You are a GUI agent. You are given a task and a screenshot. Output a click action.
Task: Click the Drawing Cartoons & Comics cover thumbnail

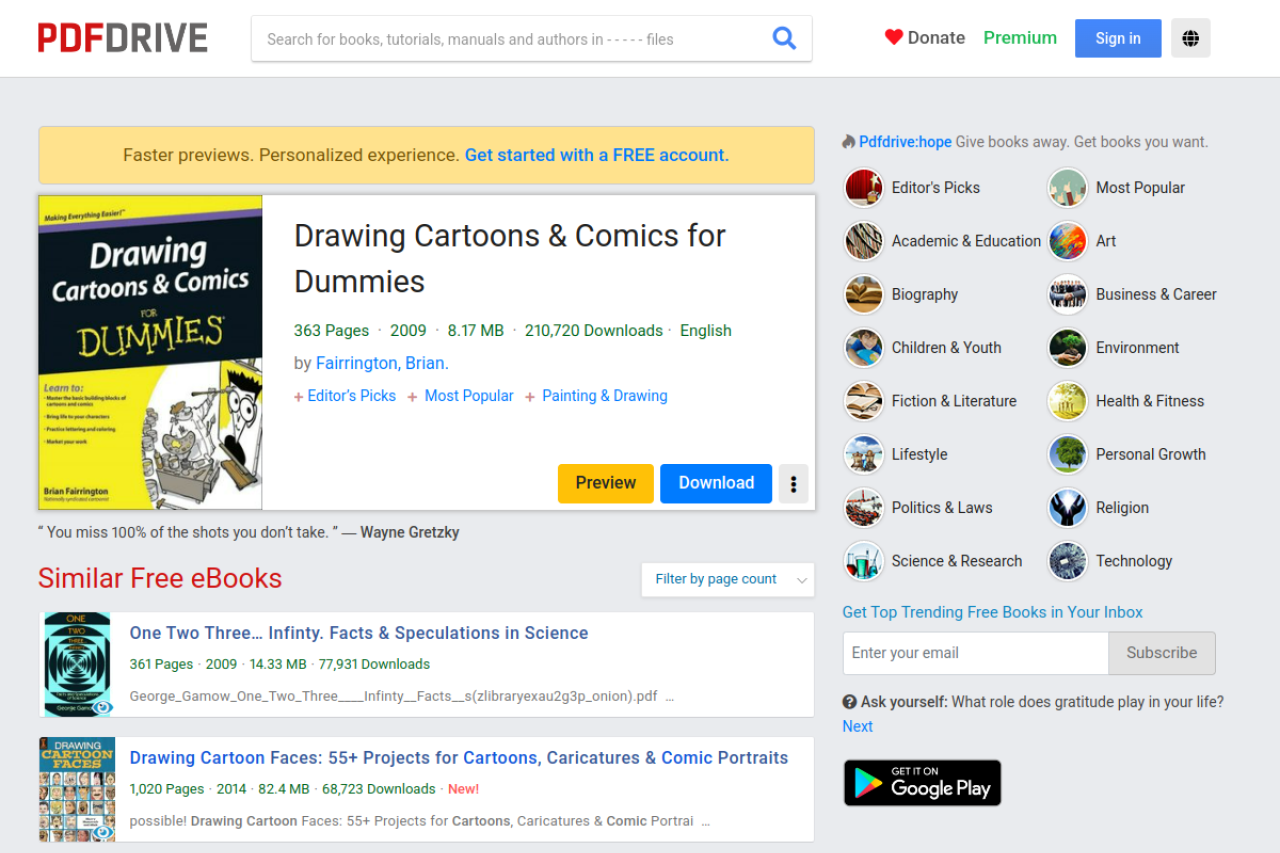(x=150, y=353)
